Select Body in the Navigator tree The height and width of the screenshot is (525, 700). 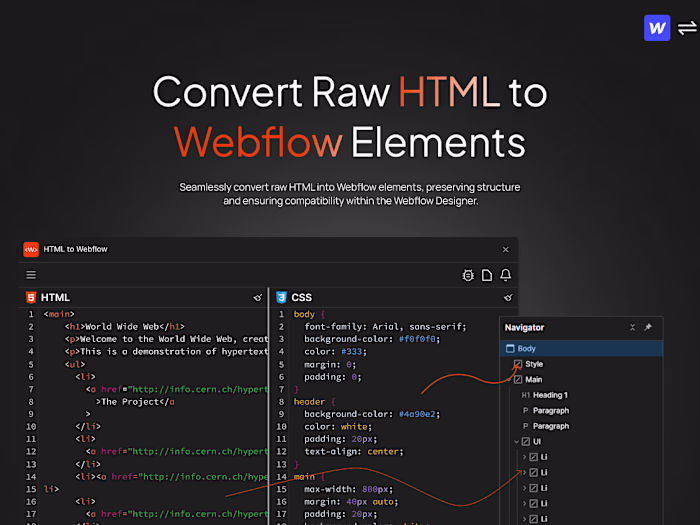(x=581, y=348)
